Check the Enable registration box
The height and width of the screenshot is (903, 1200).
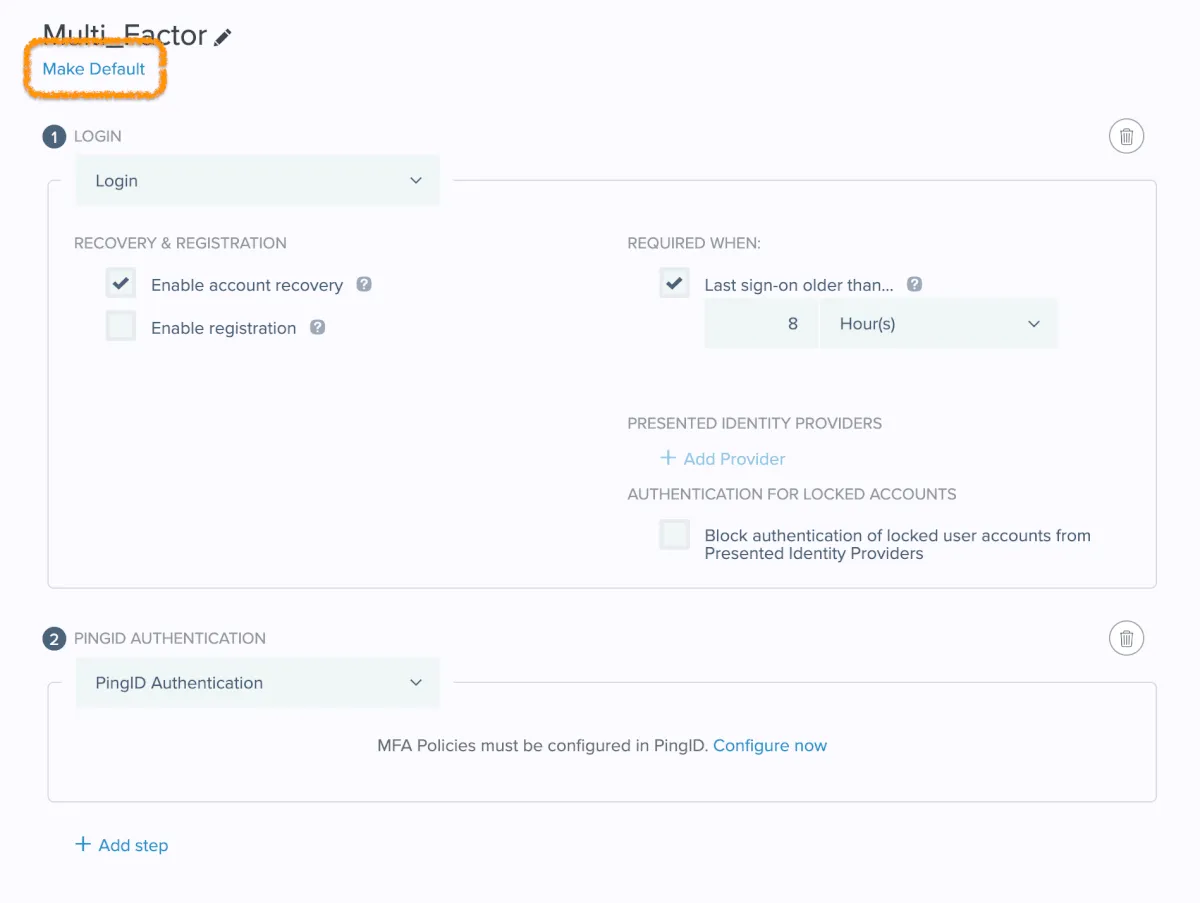point(121,327)
